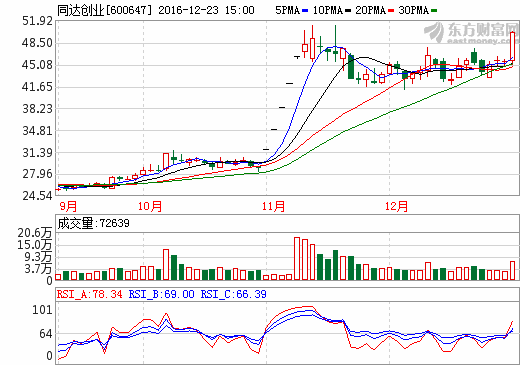The height and width of the screenshot is (365, 520).
Task: Click the 2016-12-23 15:00 timestamp
Action: coord(206,10)
